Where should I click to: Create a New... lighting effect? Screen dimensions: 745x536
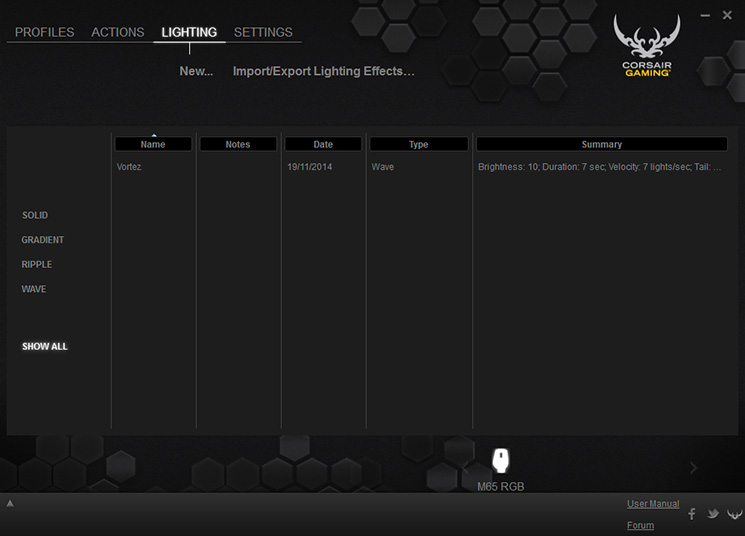click(196, 71)
